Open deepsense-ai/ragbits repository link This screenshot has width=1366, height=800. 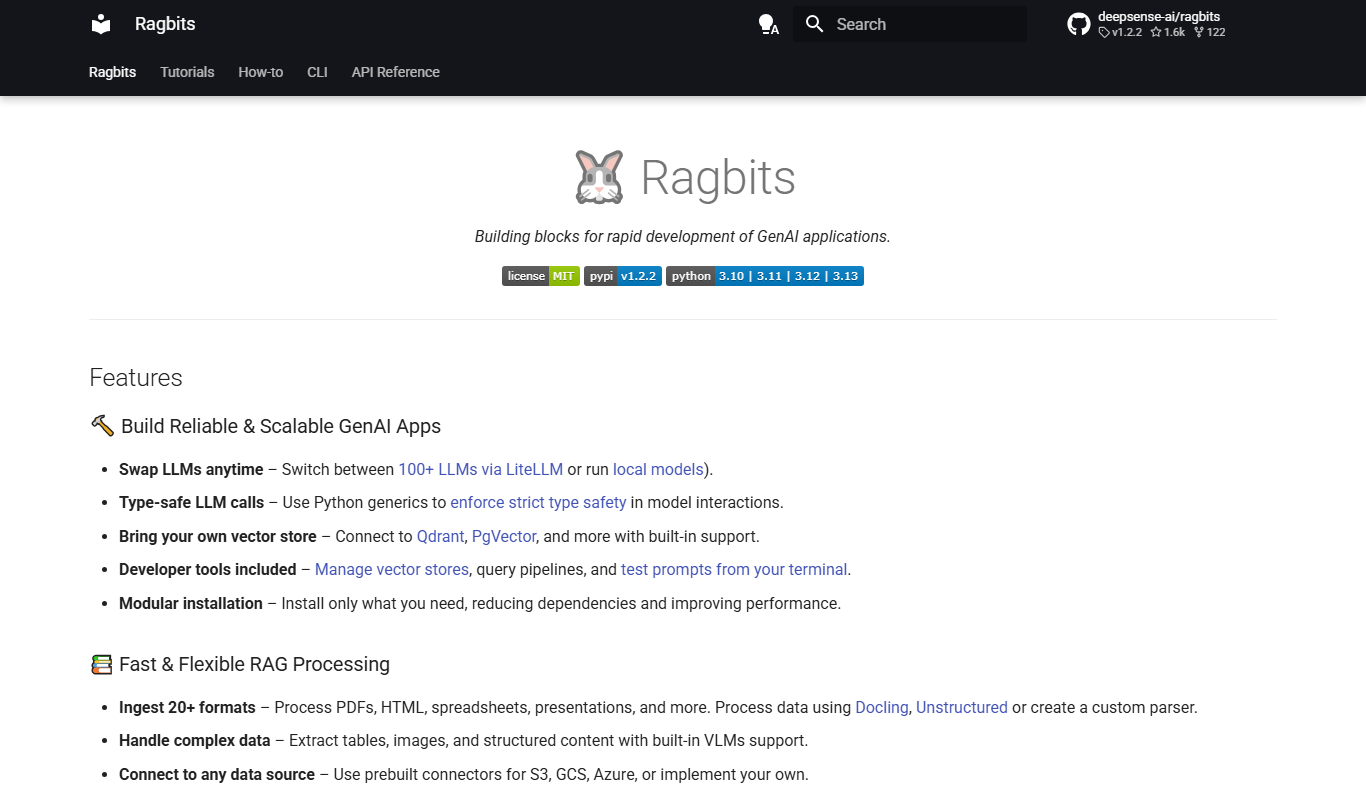[x=1159, y=17]
